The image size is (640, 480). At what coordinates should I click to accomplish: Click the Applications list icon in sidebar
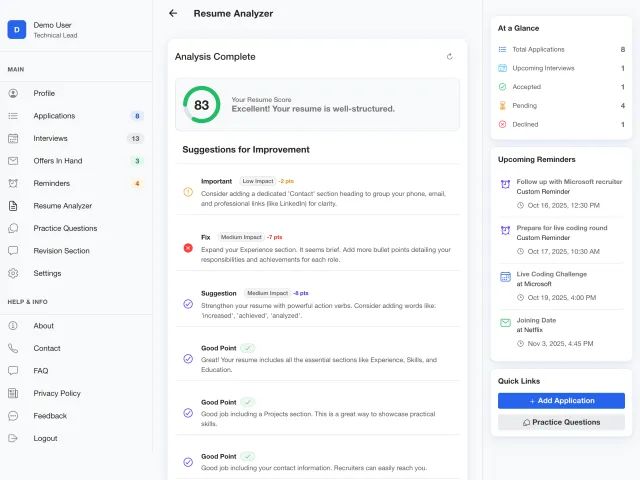pyautogui.click(x=13, y=116)
